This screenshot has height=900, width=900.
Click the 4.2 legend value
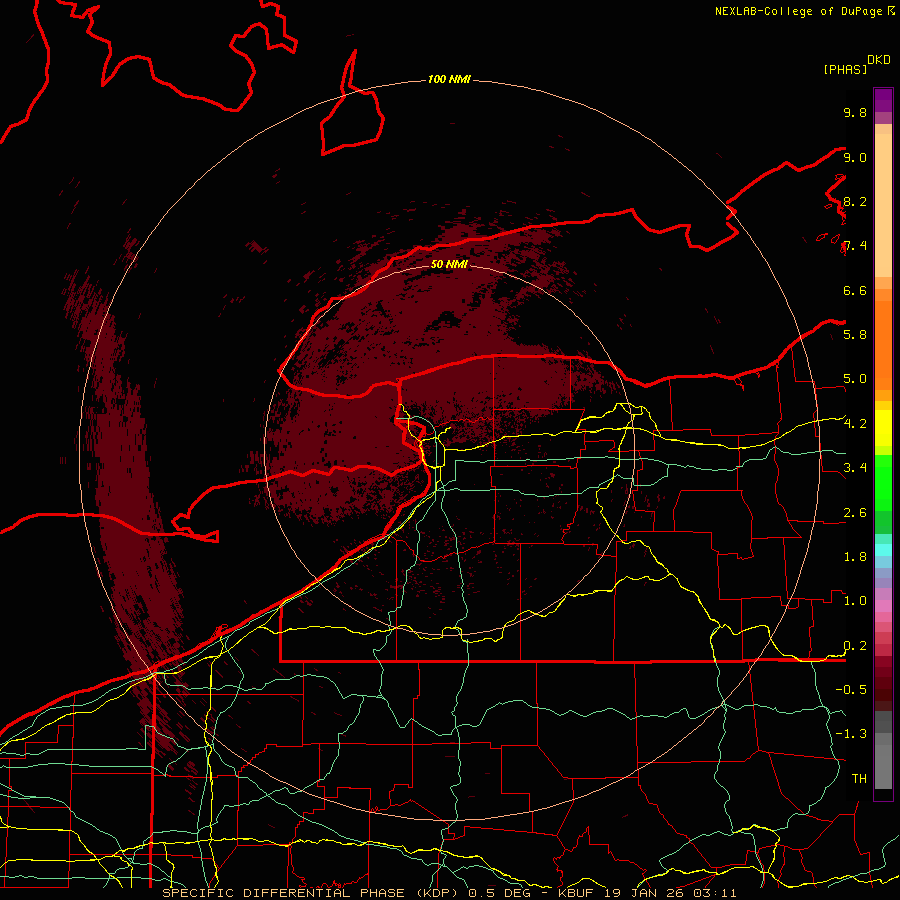[855, 424]
